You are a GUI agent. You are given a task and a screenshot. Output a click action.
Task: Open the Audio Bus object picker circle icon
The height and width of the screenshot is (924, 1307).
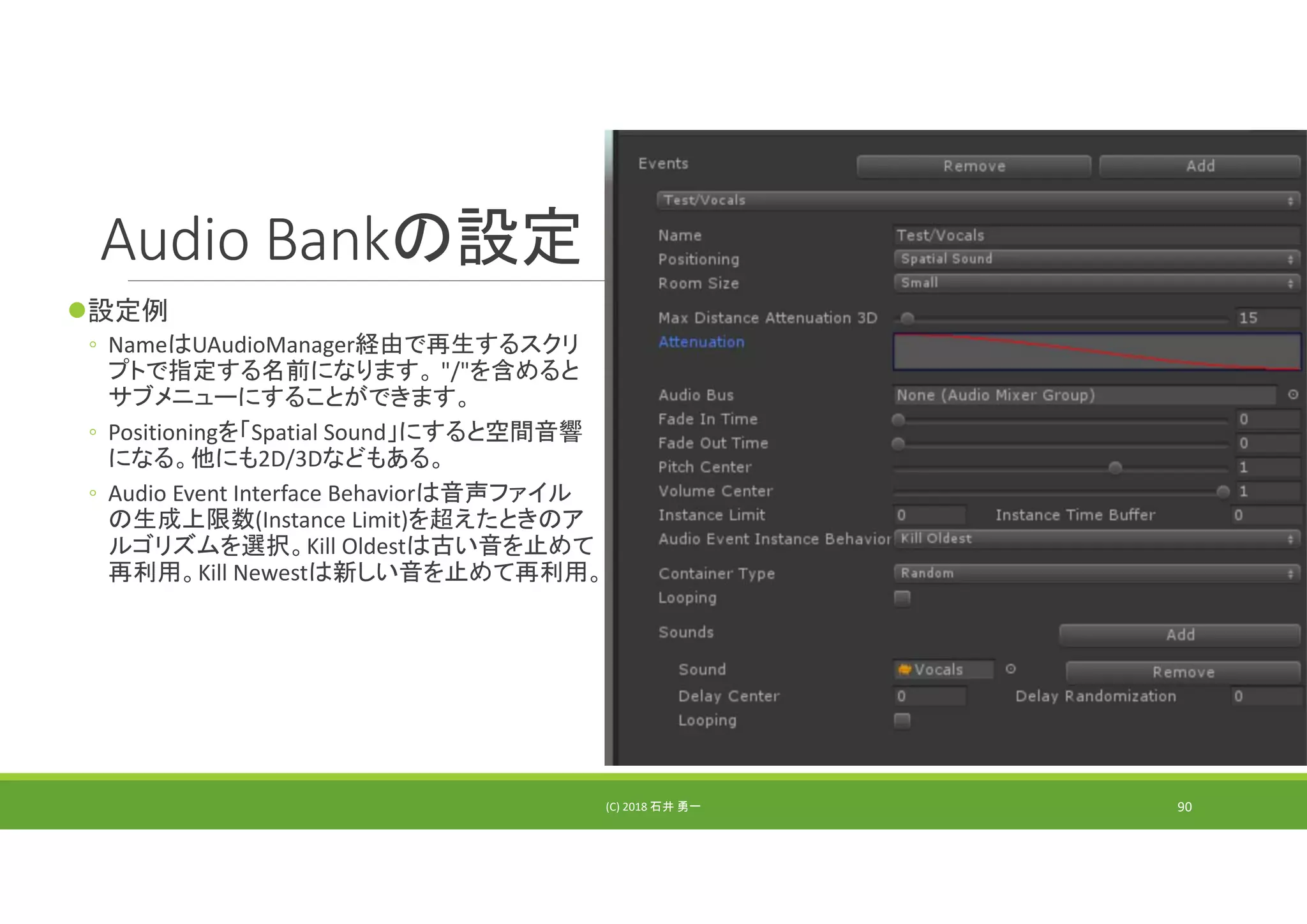point(1293,395)
